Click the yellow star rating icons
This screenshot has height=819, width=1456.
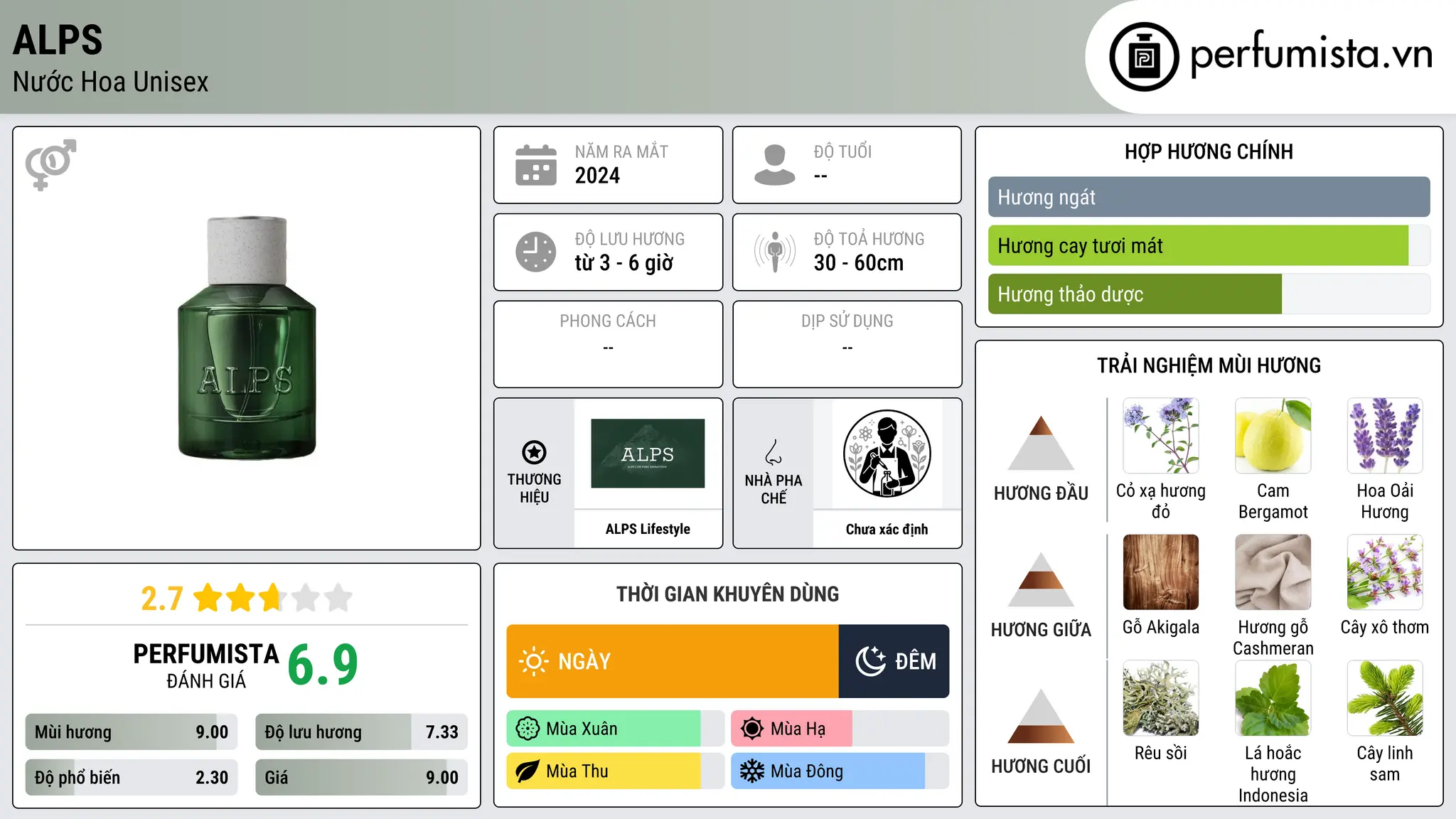coord(272,598)
